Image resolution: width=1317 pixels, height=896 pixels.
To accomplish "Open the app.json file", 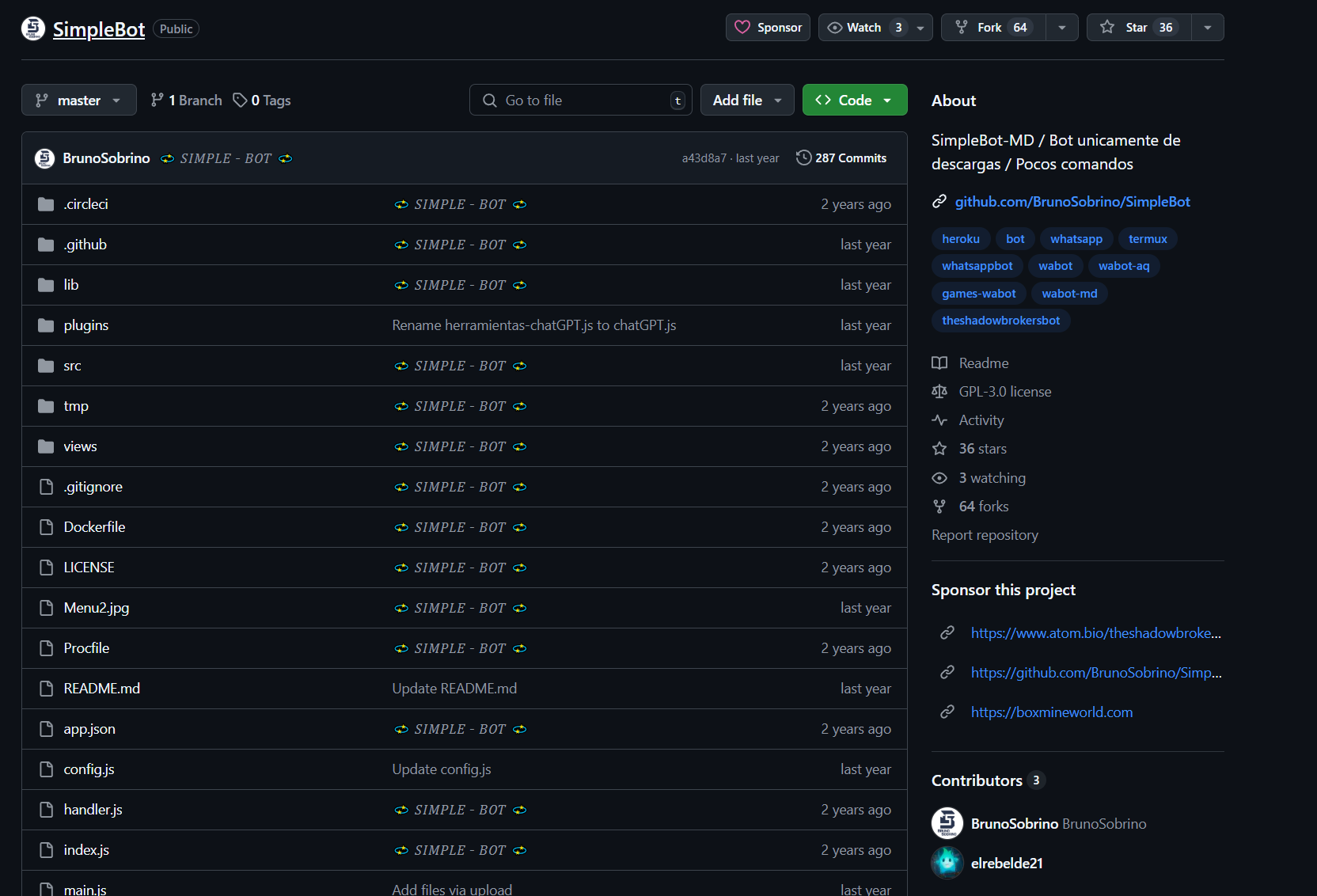I will (89, 729).
